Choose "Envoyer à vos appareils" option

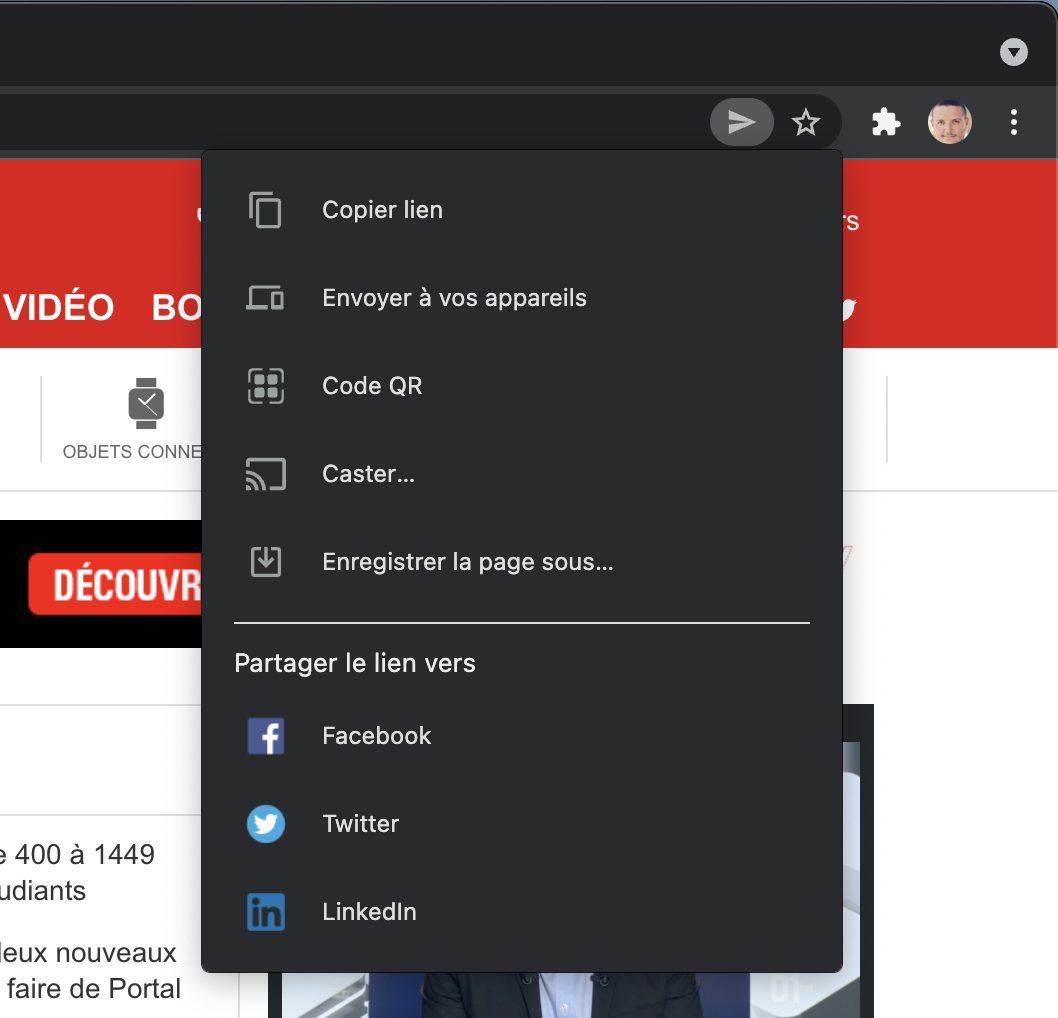[454, 298]
